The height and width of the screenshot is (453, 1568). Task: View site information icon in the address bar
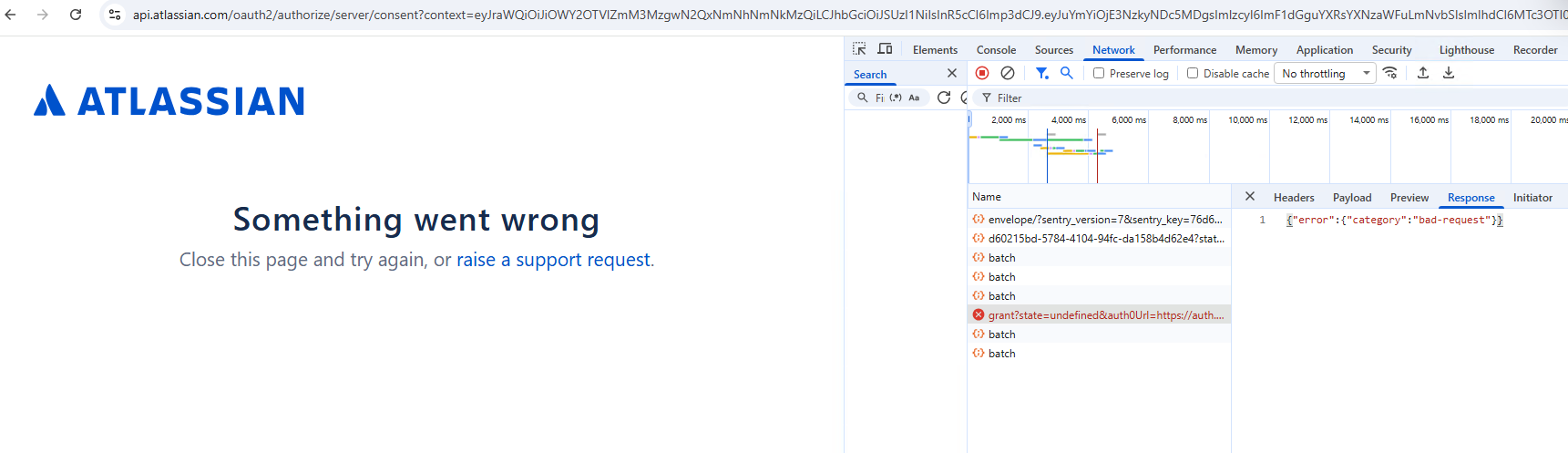click(x=115, y=15)
